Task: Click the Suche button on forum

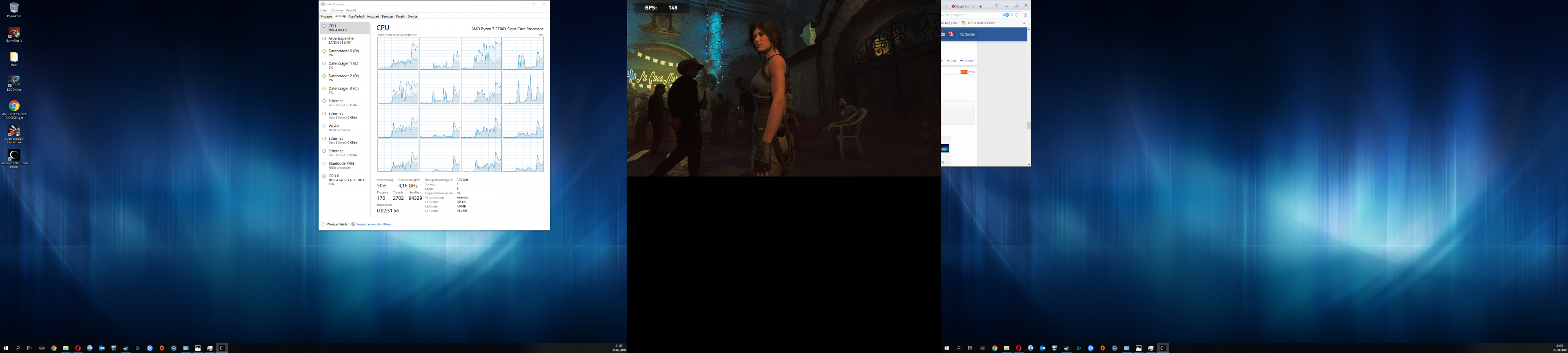Action: 968,34
